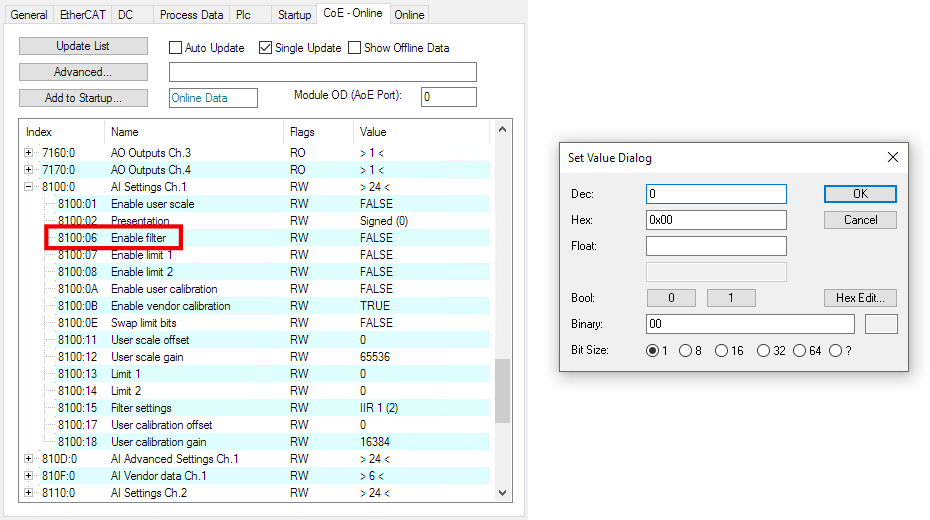Screen dimensions: 930x520
Task: Select Bit Size 64 radio button
Action: click(800, 350)
